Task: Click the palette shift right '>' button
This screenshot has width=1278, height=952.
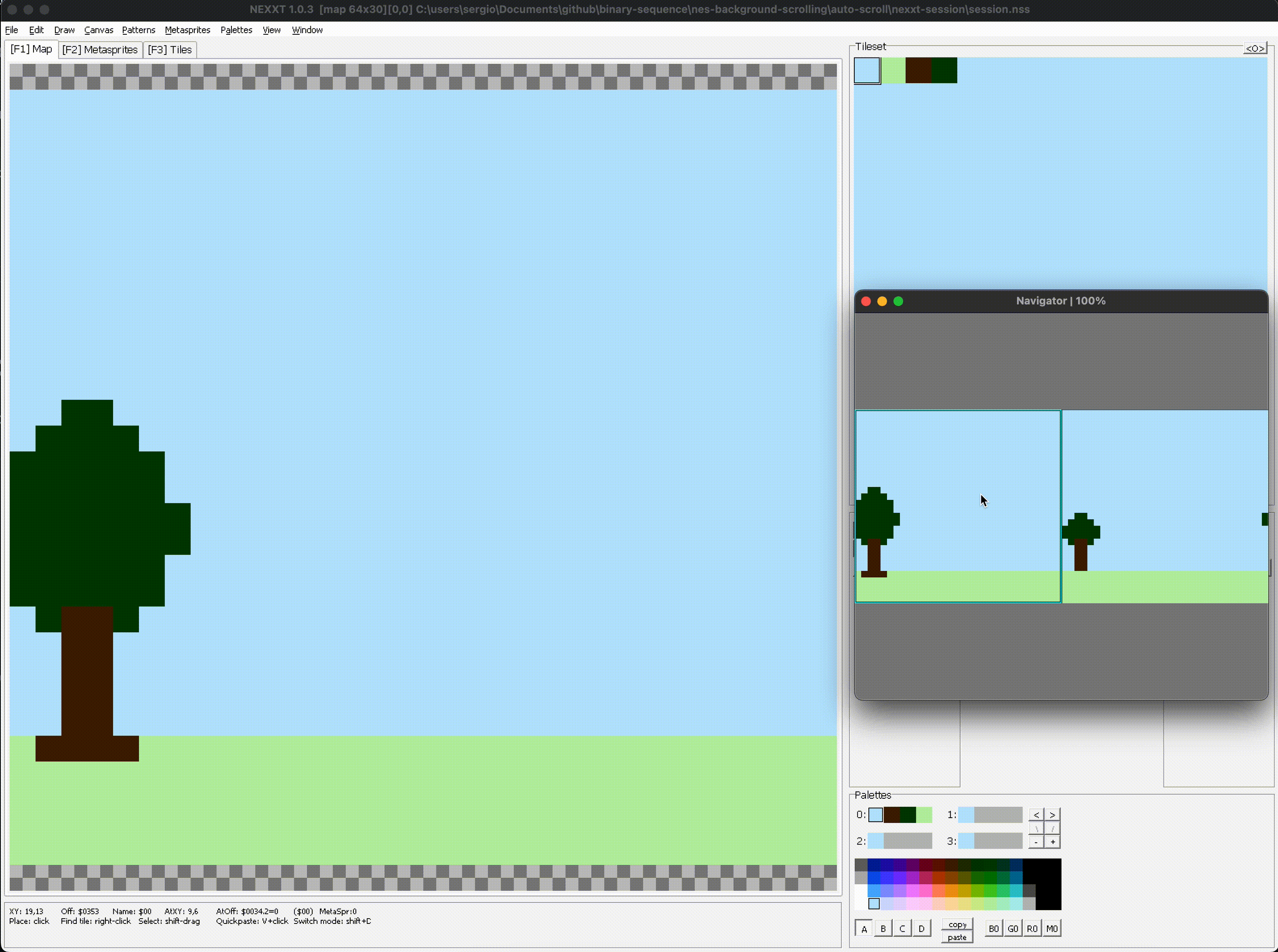Action: tap(1053, 814)
